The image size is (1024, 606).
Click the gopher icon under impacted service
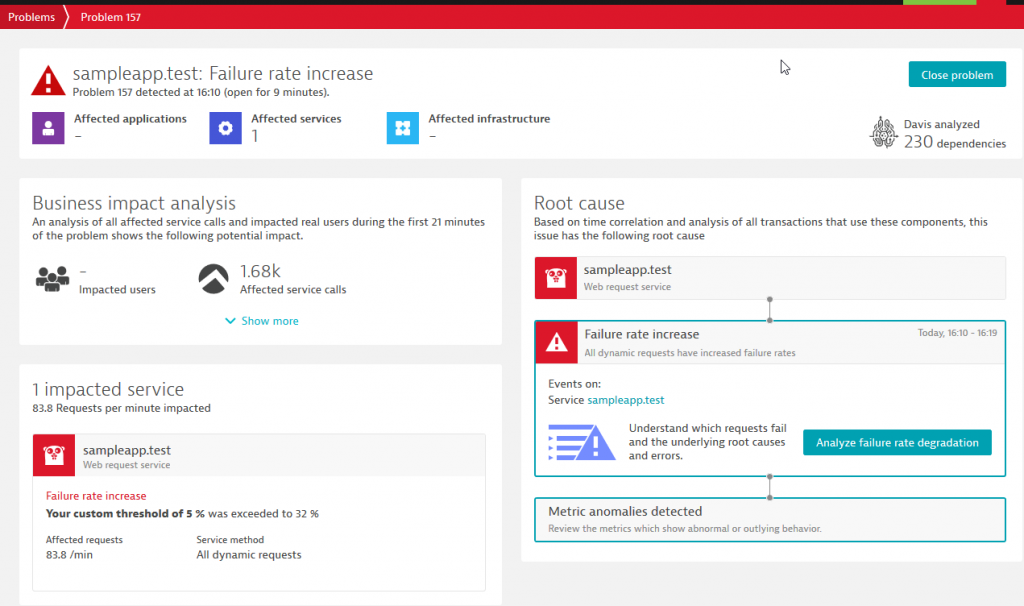pyautogui.click(x=54, y=456)
